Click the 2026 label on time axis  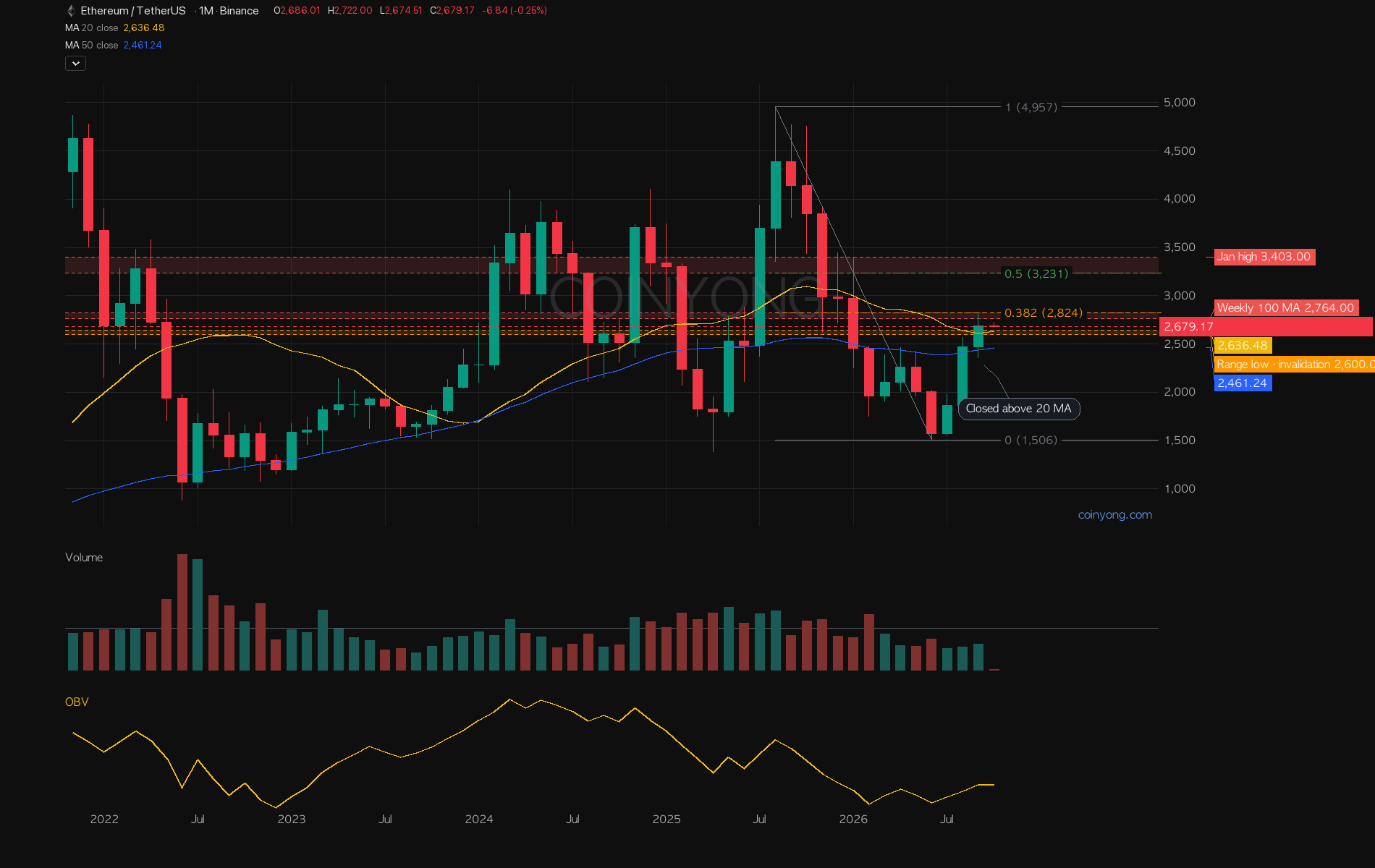853,820
